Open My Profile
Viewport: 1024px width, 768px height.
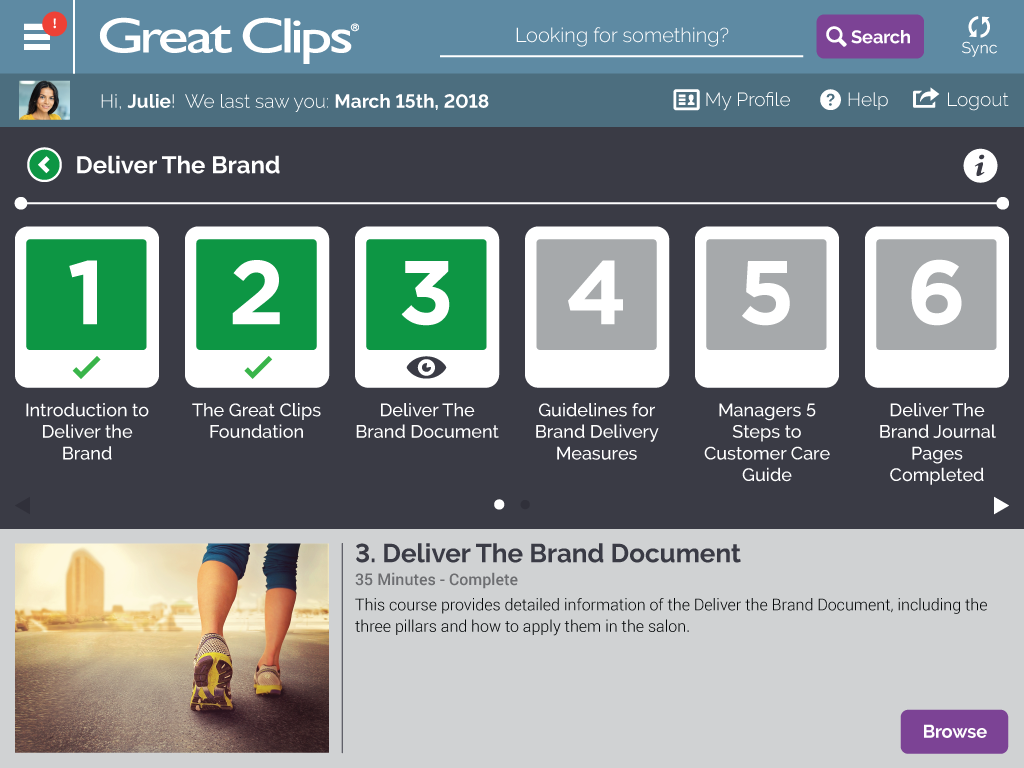(x=731, y=99)
